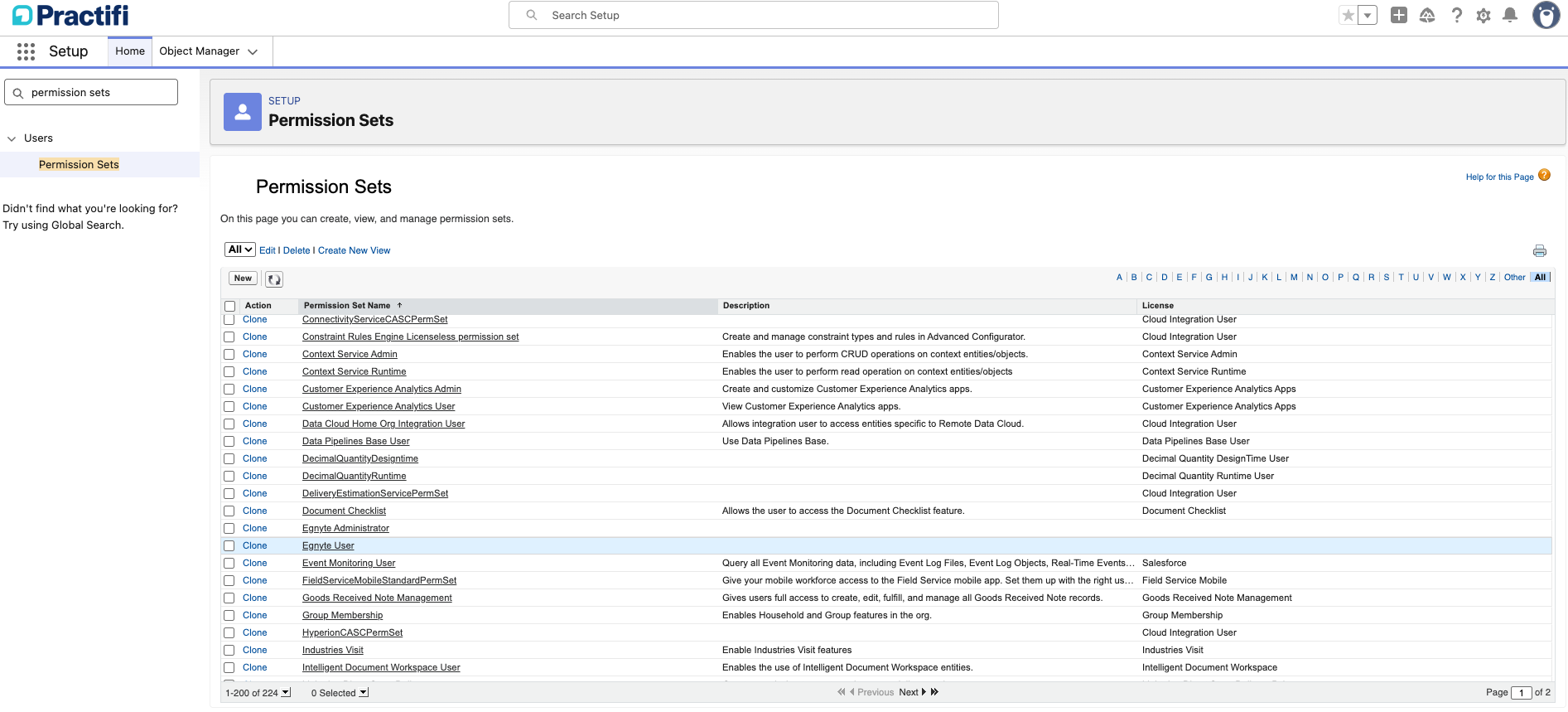The image size is (1568, 712).
Task: Open the Intelligent Document Workspace User set
Action: (x=381, y=668)
